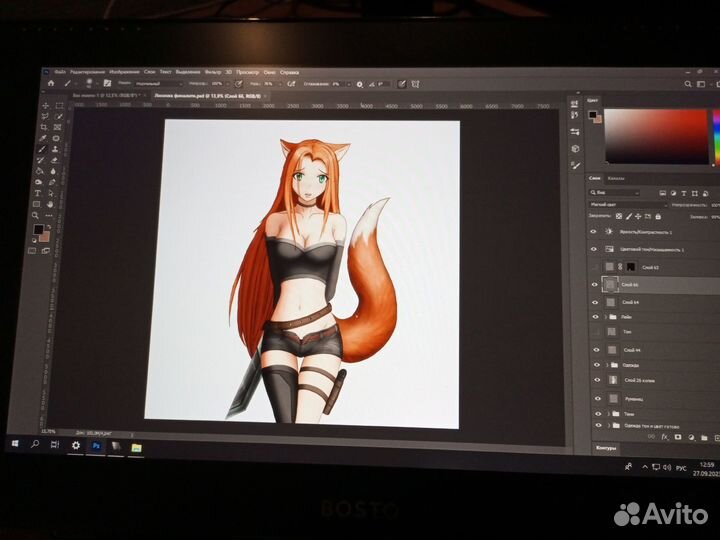Expand the Тени layer group
The width and height of the screenshot is (720, 540).
tap(608, 413)
